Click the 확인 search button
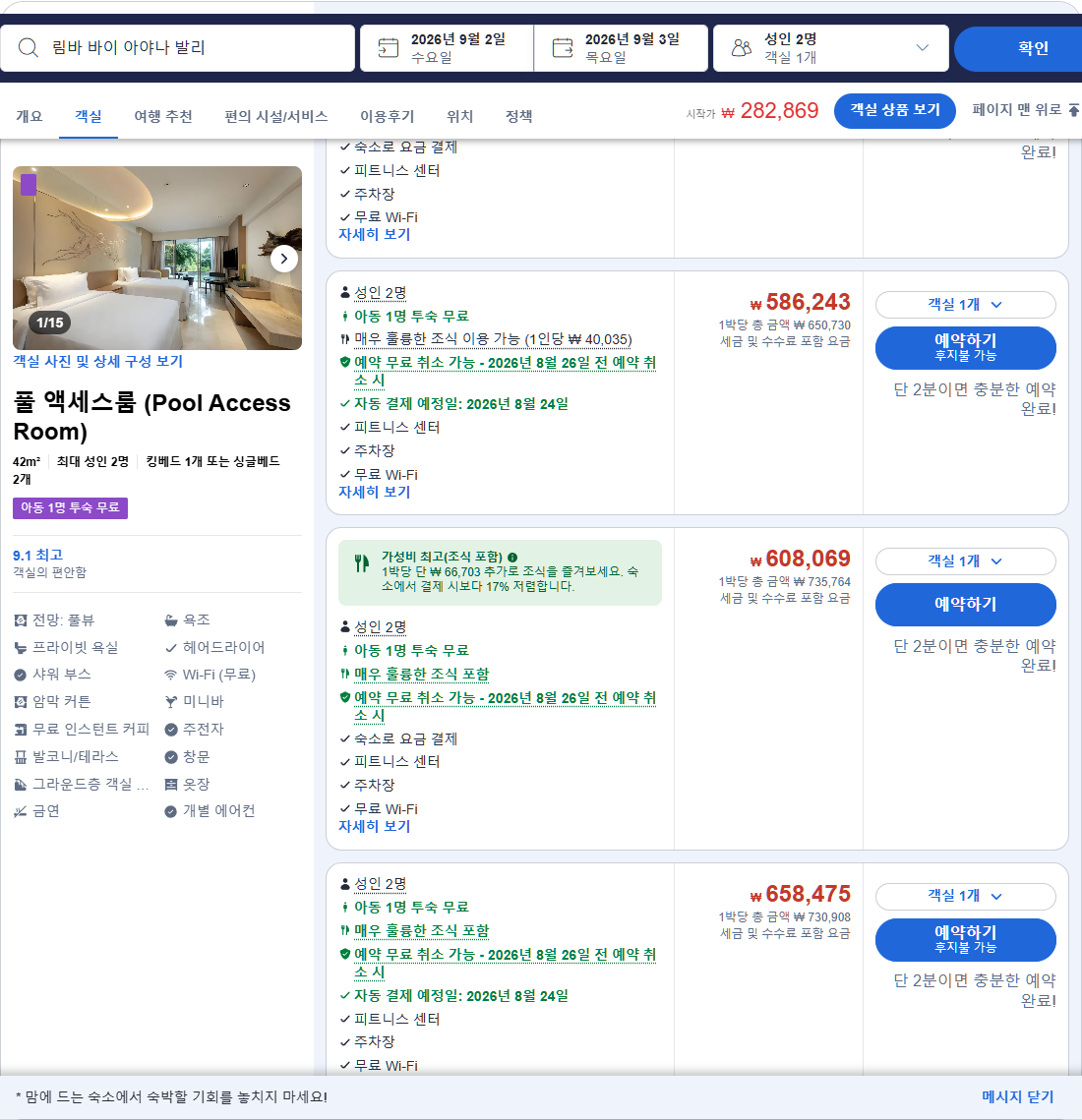Image resolution: width=1082 pixels, height=1120 pixels. [x=1019, y=48]
